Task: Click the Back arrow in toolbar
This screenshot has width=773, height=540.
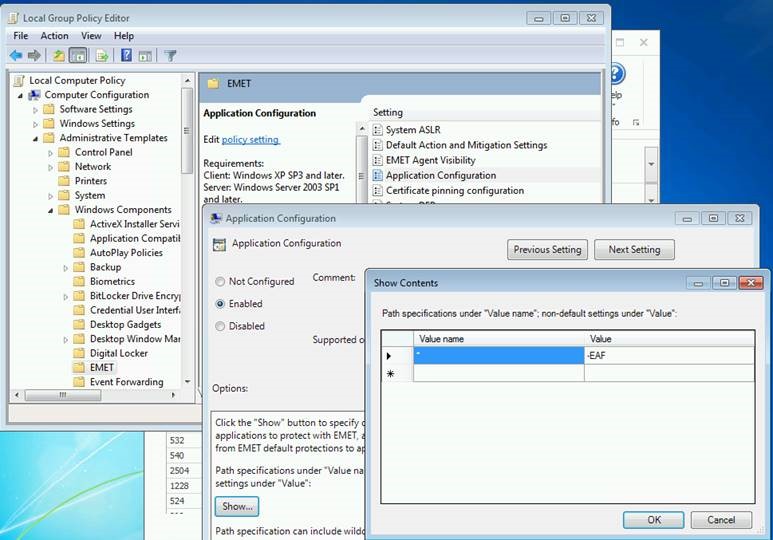Action: 15,56
